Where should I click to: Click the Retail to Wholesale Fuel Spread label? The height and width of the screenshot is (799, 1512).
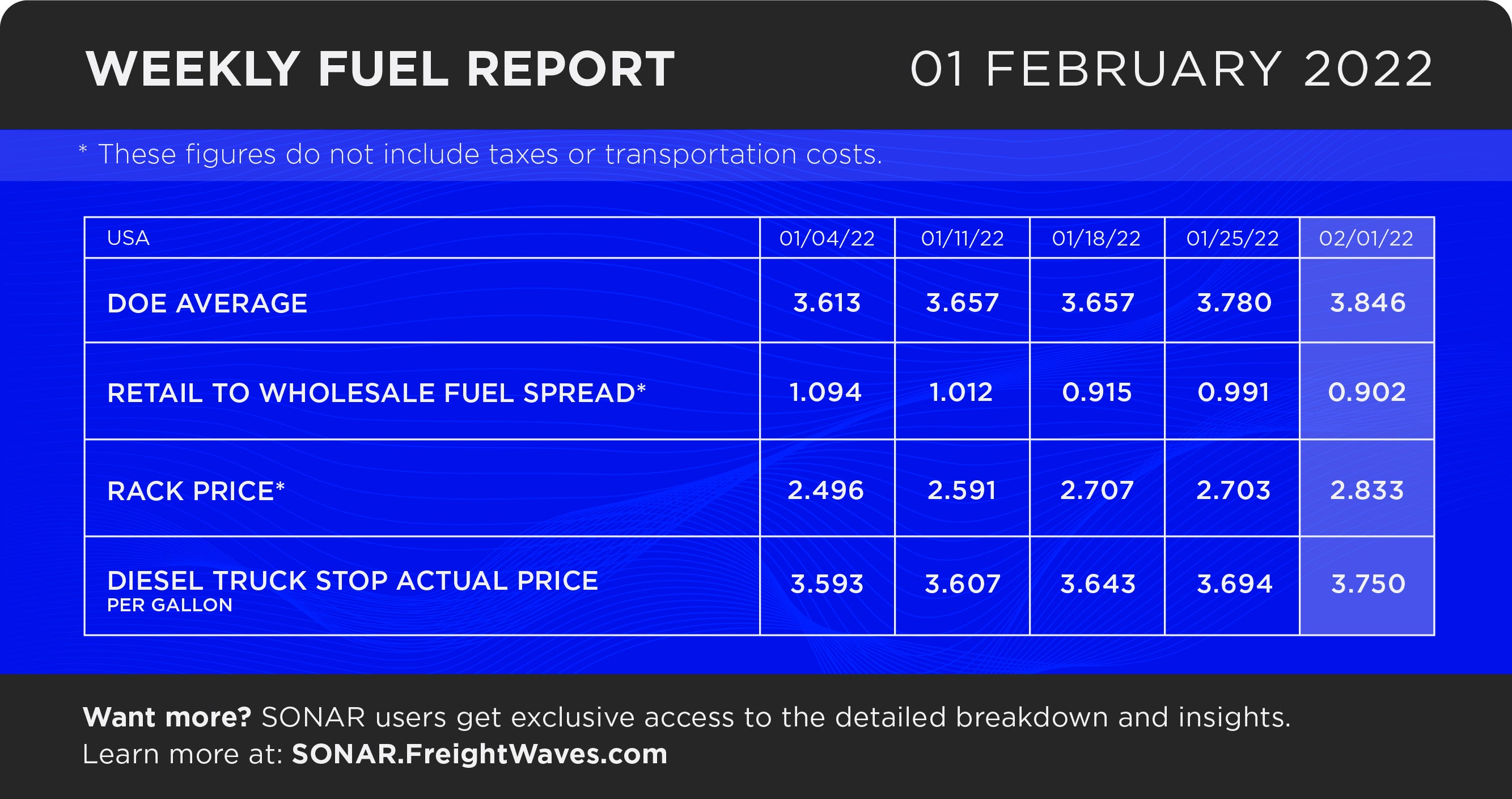coord(376,393)
